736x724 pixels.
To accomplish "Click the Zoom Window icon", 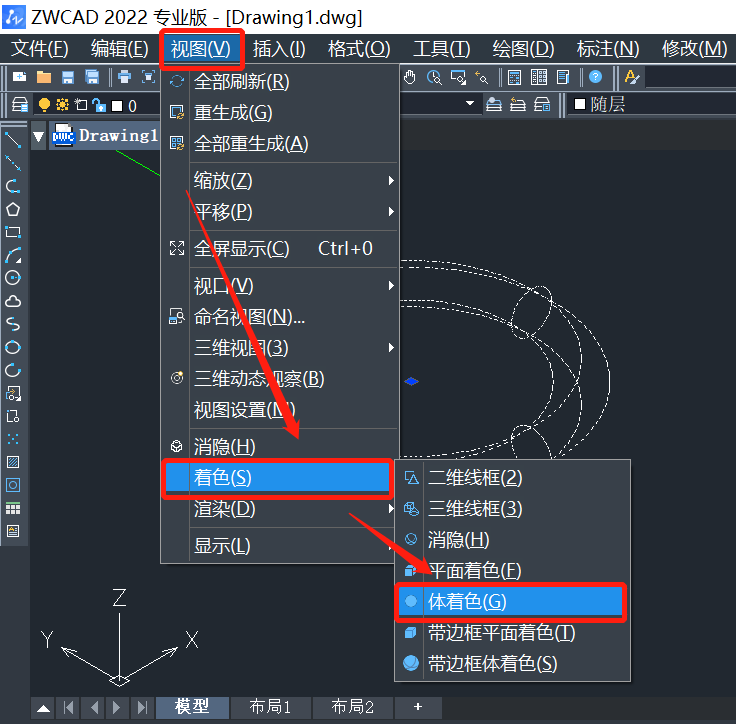I will [459, 77].
